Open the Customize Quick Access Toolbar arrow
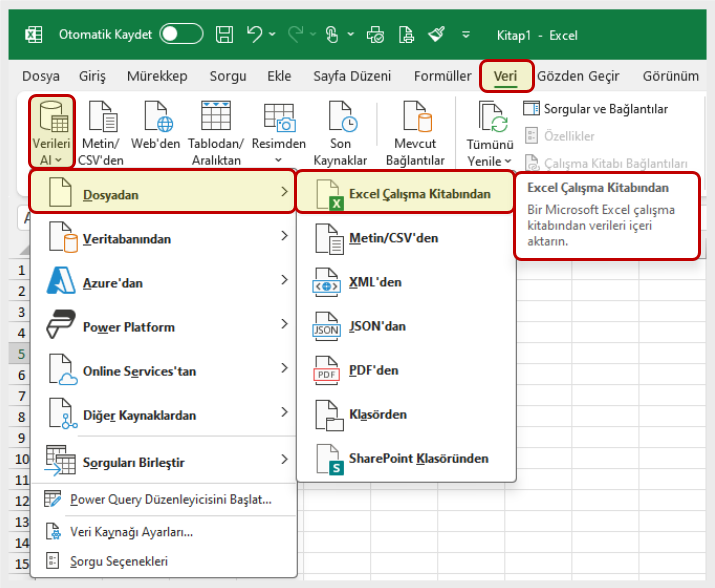Screen dimensions: 715x588 (466, 35)
